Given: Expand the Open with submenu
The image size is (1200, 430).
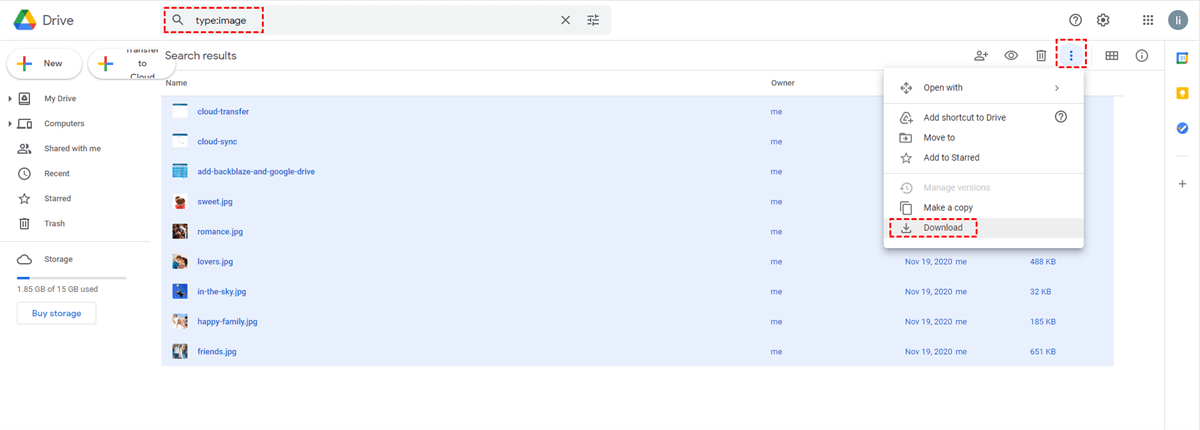Looking at the screenshot, I should point(1057,88).
